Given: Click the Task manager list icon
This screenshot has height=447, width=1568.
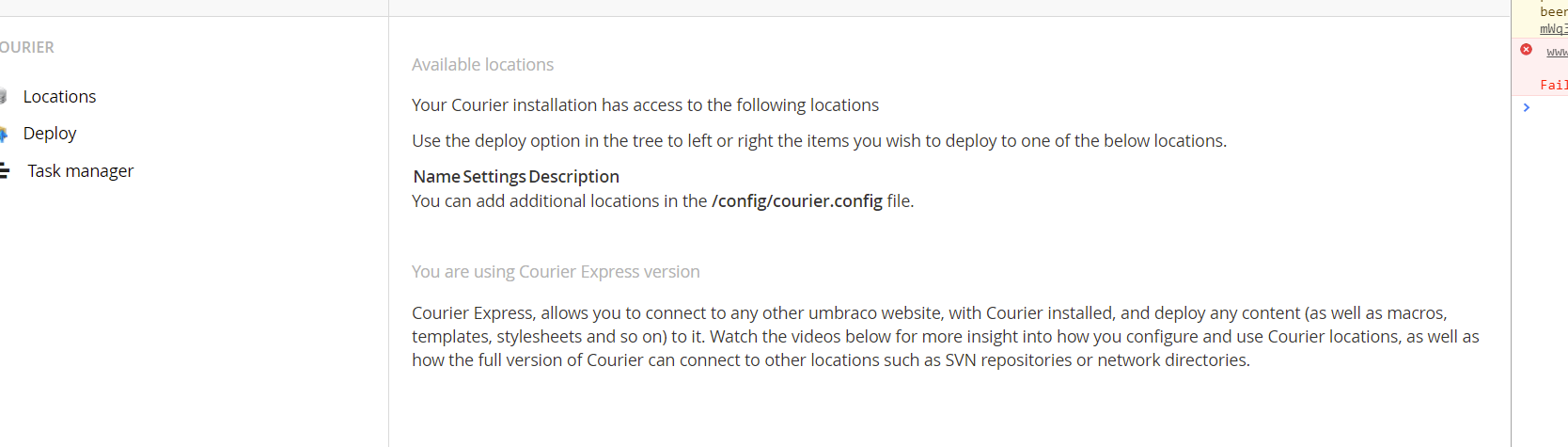Looking at the screenshot, I should pos(4,170).
